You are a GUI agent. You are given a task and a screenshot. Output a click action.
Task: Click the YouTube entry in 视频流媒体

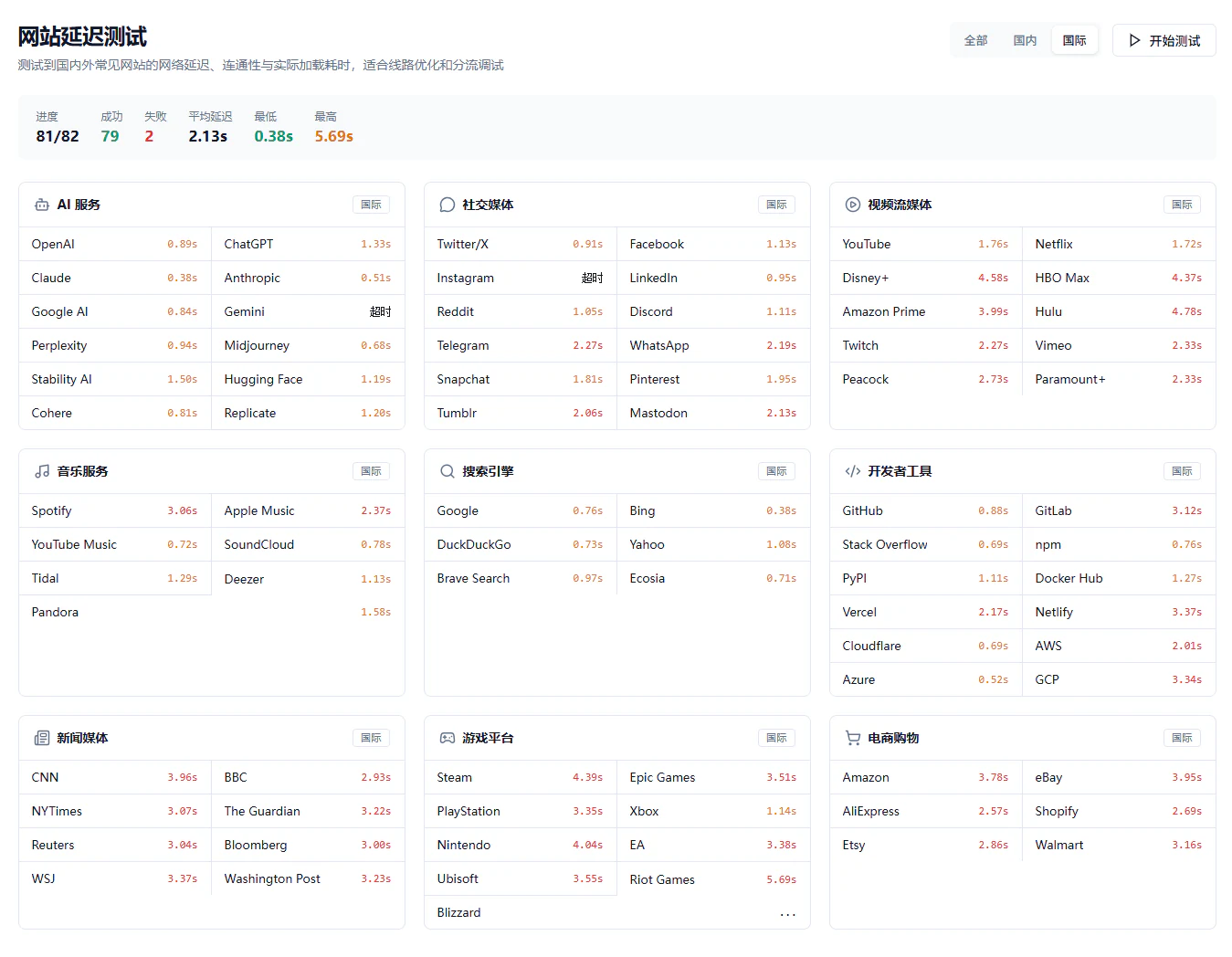tap(926, 244)
